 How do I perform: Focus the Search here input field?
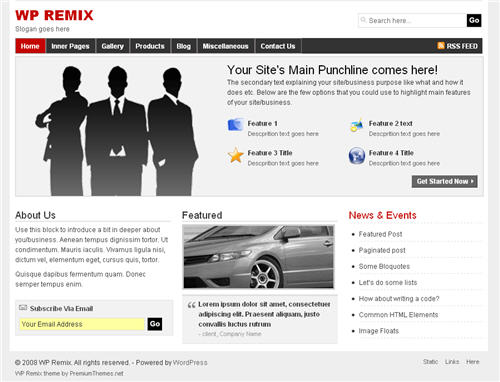pyautogui.click(x=412, y=20)
